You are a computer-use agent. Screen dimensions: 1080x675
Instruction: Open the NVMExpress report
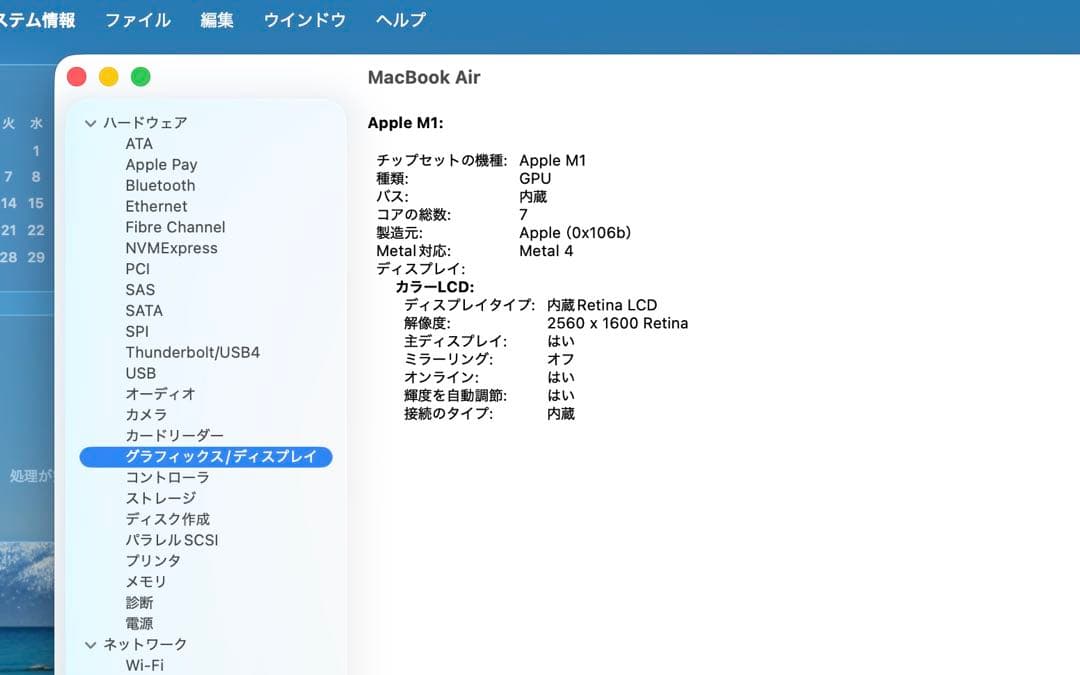tap(171, 248)
